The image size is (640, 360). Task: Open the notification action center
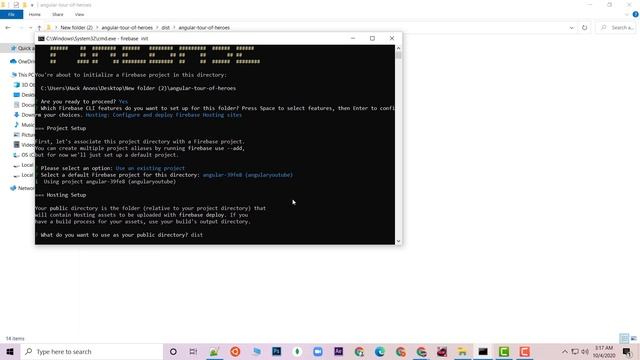pos(627,351)
